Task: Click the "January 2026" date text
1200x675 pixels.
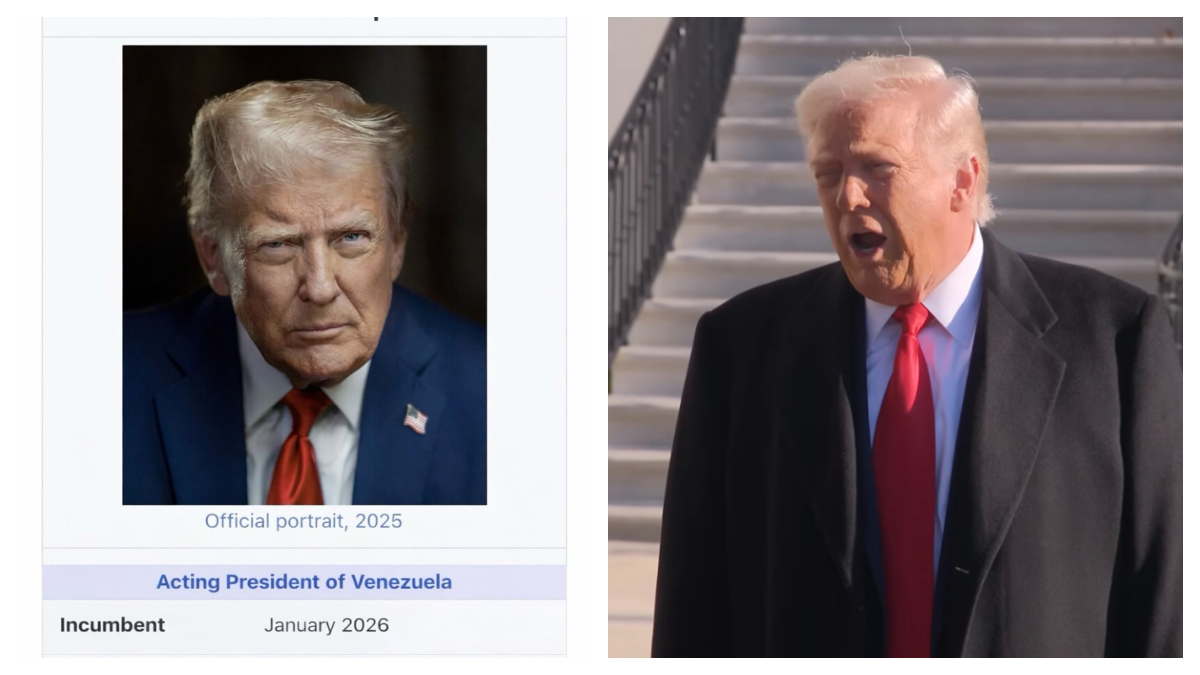Action: click(326, 625)
